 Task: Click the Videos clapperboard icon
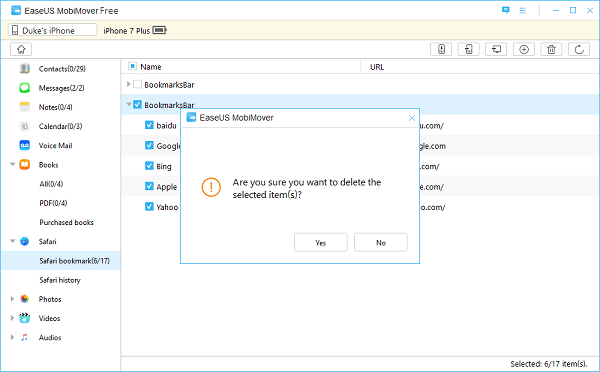(24, 318)
